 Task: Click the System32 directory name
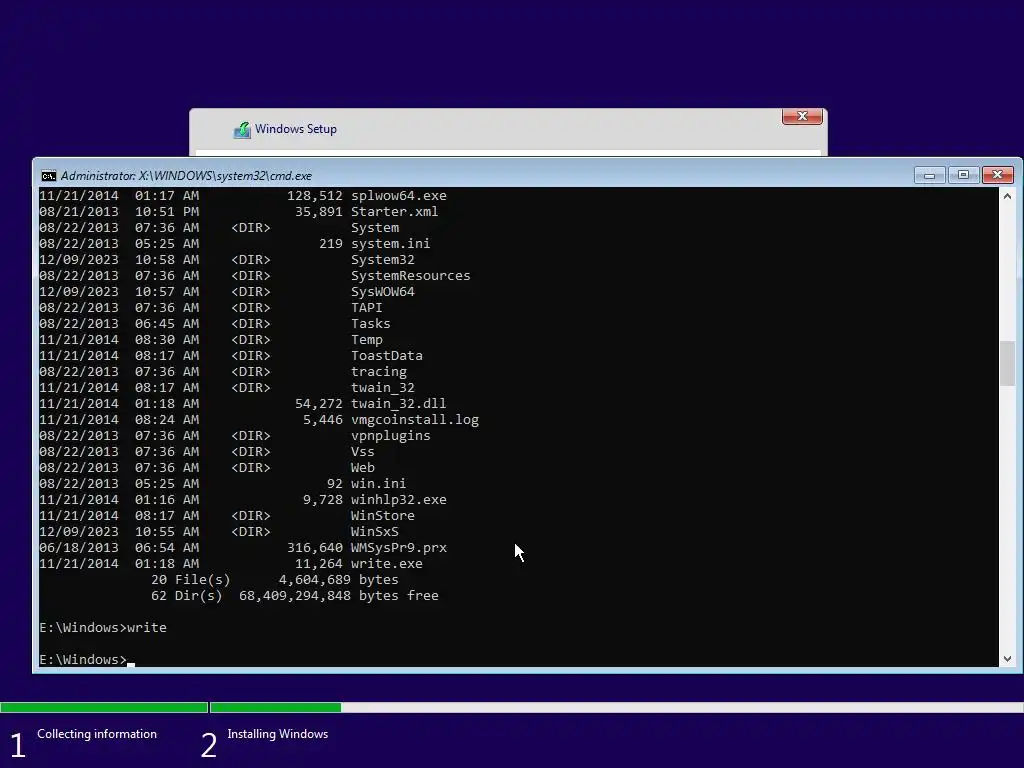point(383,259)
